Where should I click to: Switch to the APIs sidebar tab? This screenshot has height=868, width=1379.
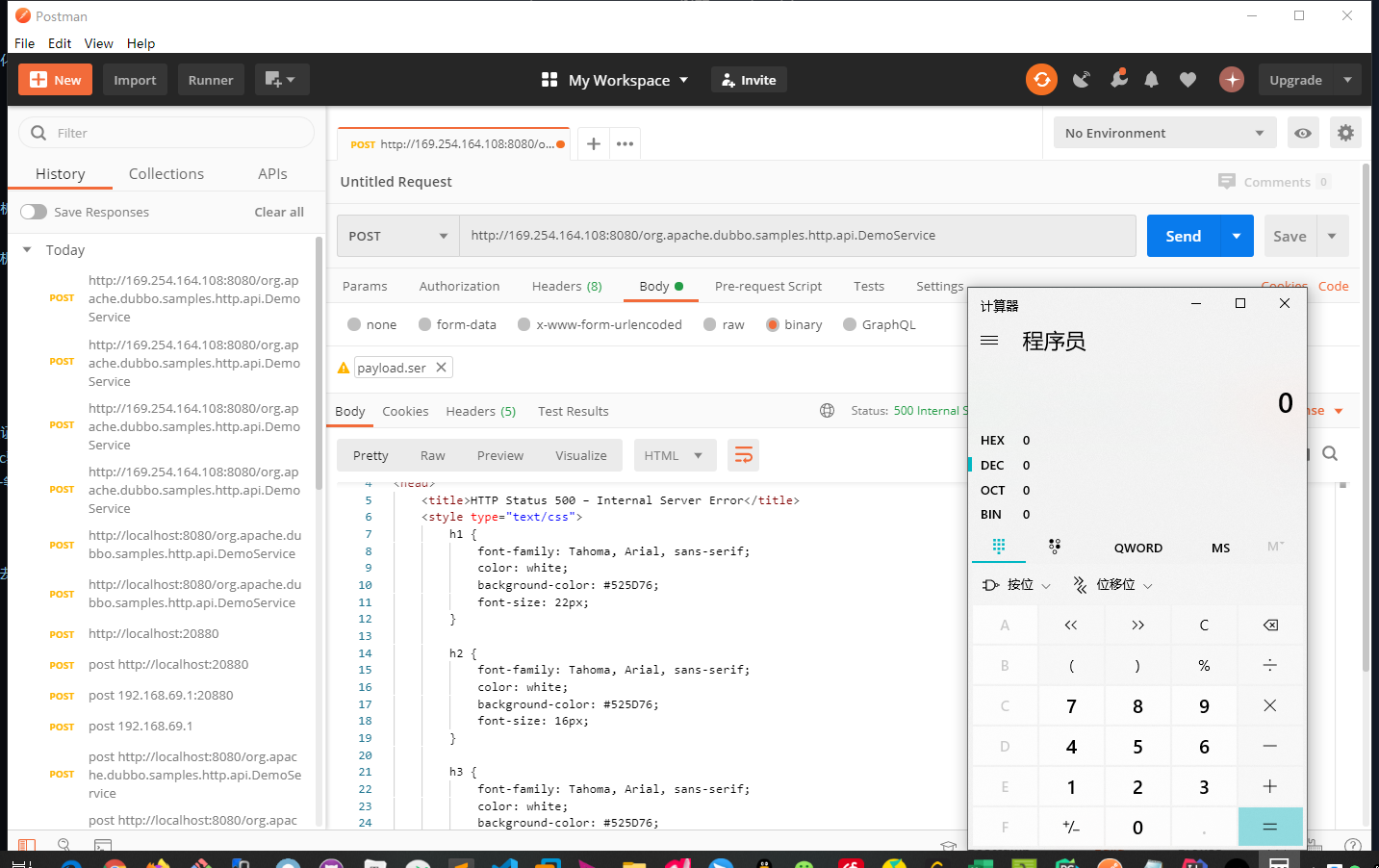(x=272, y=174)
